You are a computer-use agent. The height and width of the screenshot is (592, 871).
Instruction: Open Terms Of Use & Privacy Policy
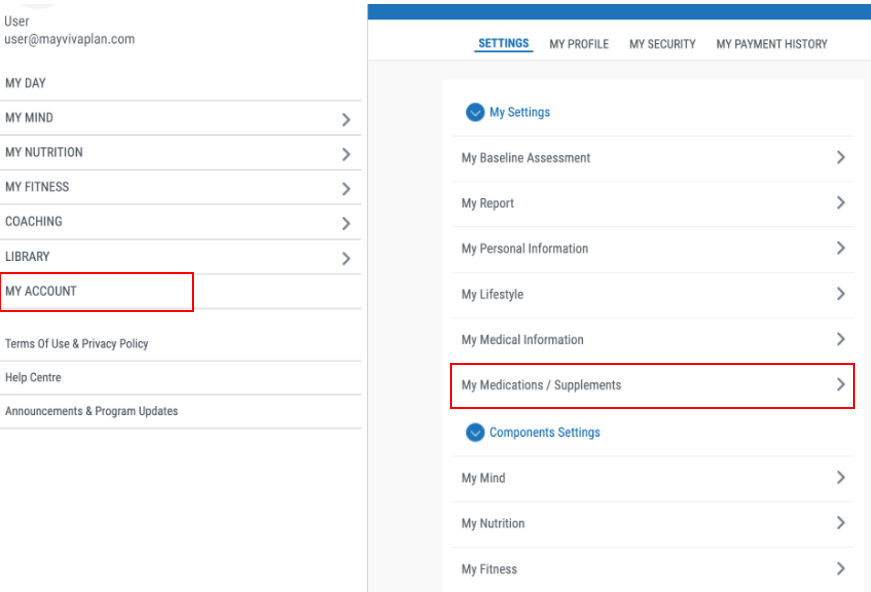click(76, 343)
